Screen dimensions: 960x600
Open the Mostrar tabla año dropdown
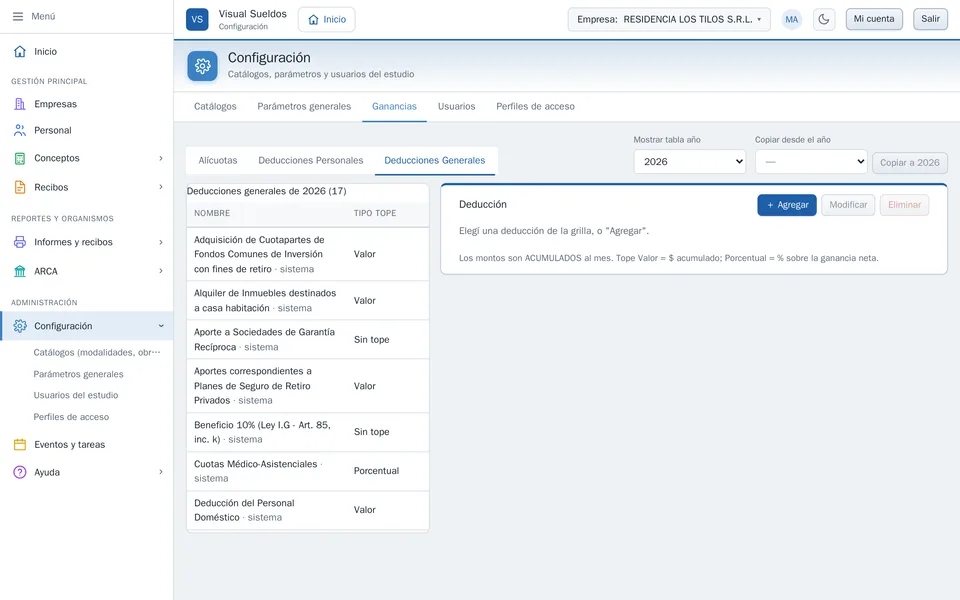pos(689,162)
